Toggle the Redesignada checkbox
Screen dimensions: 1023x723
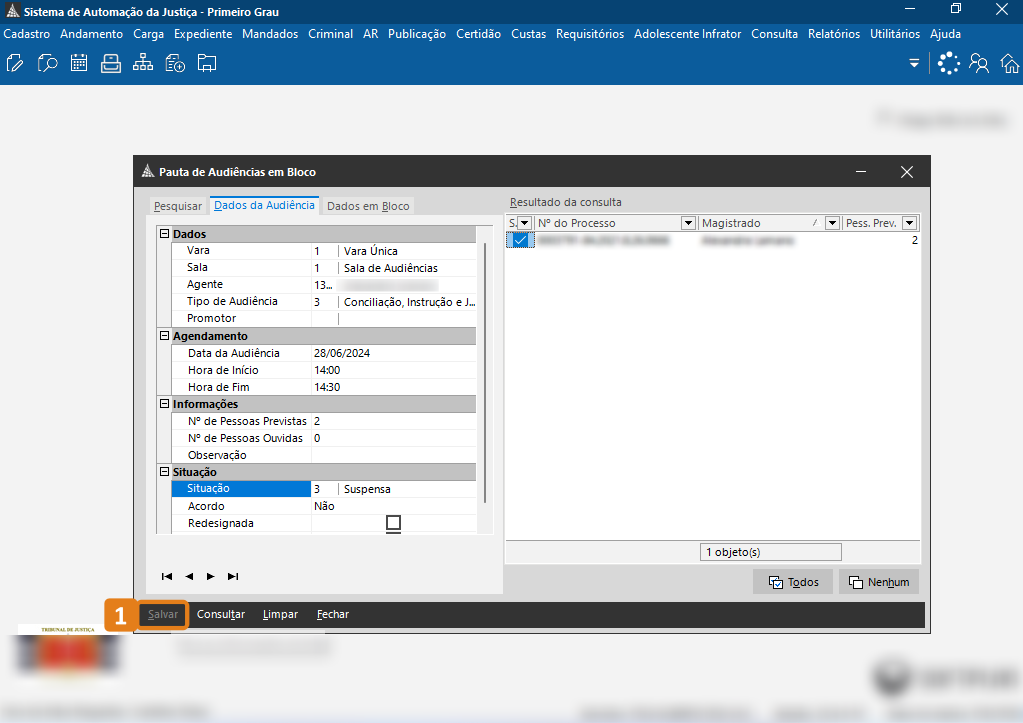[x=393, y=523]
